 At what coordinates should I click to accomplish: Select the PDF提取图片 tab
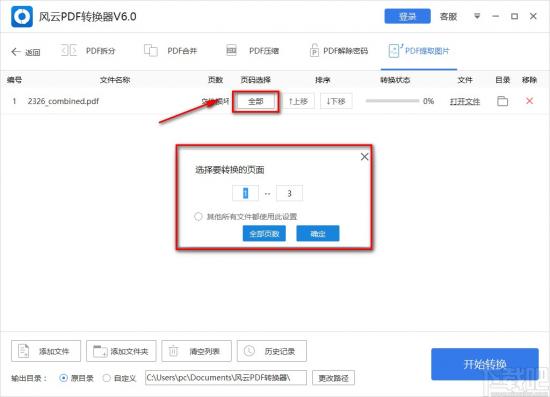[x=419, y=51]
